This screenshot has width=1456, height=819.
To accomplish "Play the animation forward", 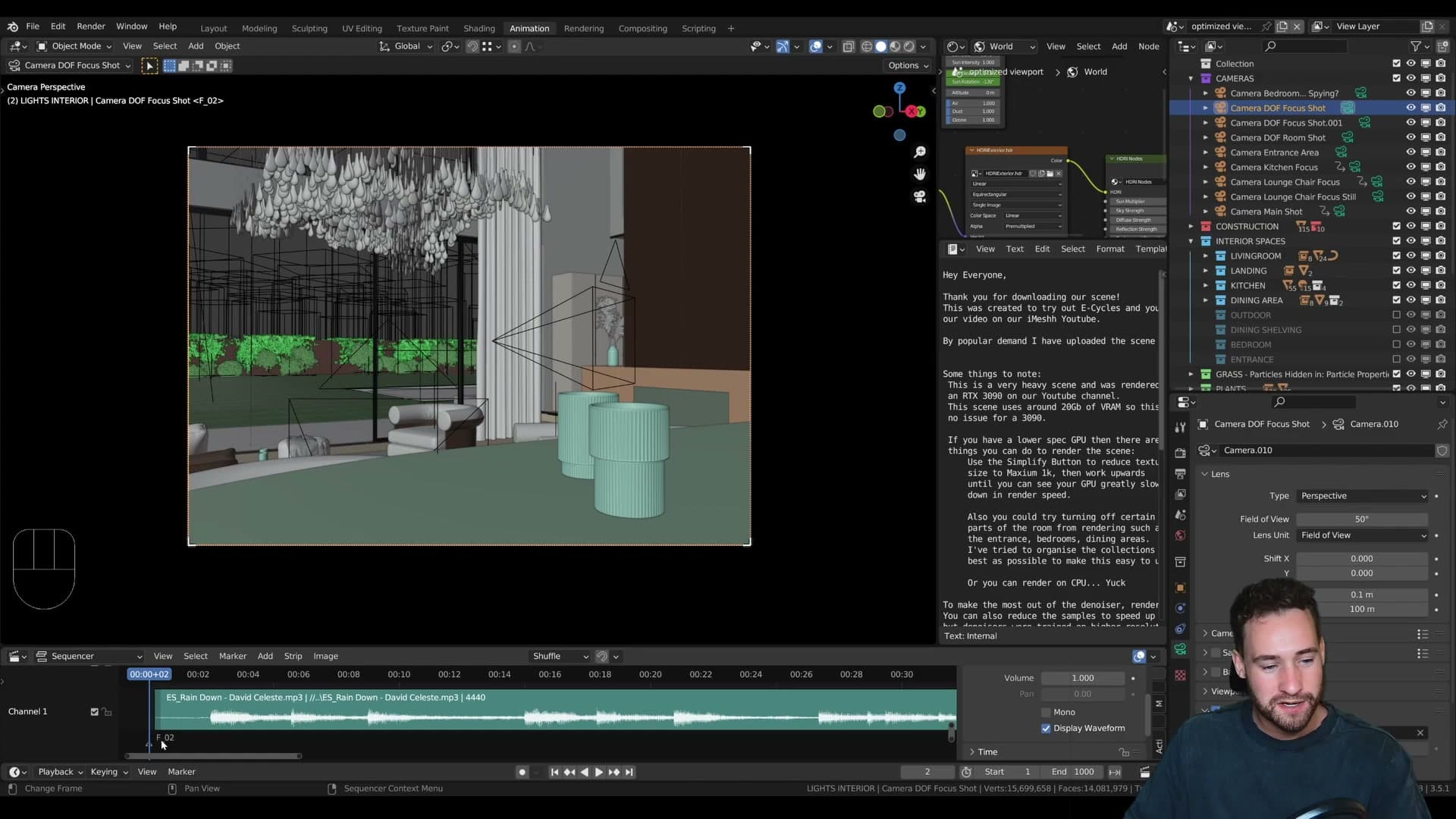I will pos(598,772).
